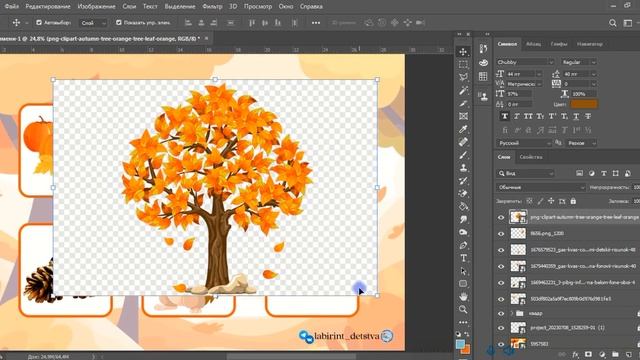This screenshot has height=360, width=640.
Task: Click the Faux Bold T button
Action: 505,116
